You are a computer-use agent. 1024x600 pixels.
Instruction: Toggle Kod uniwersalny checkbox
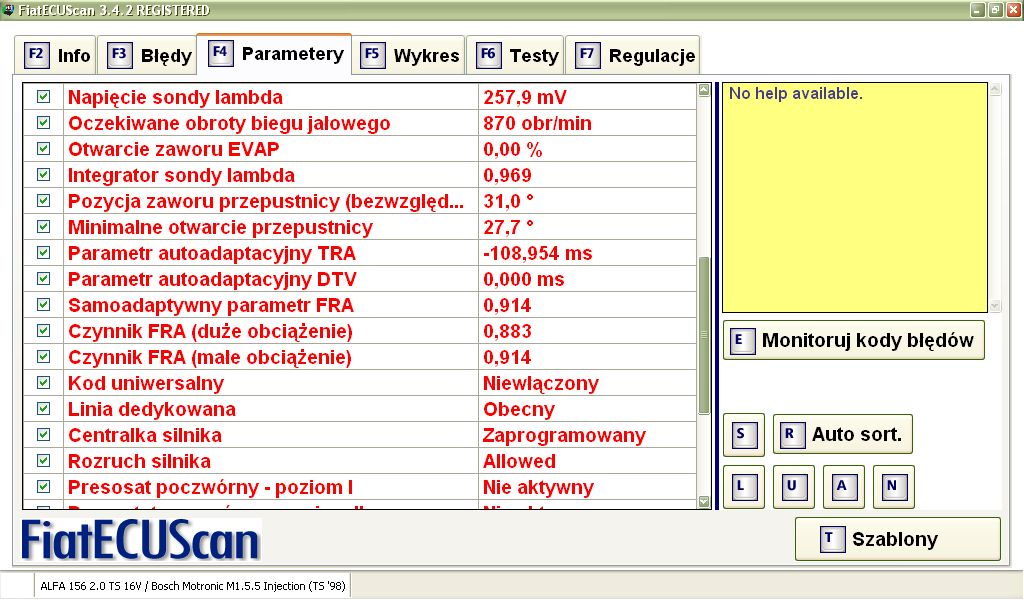tap(43, 383)
